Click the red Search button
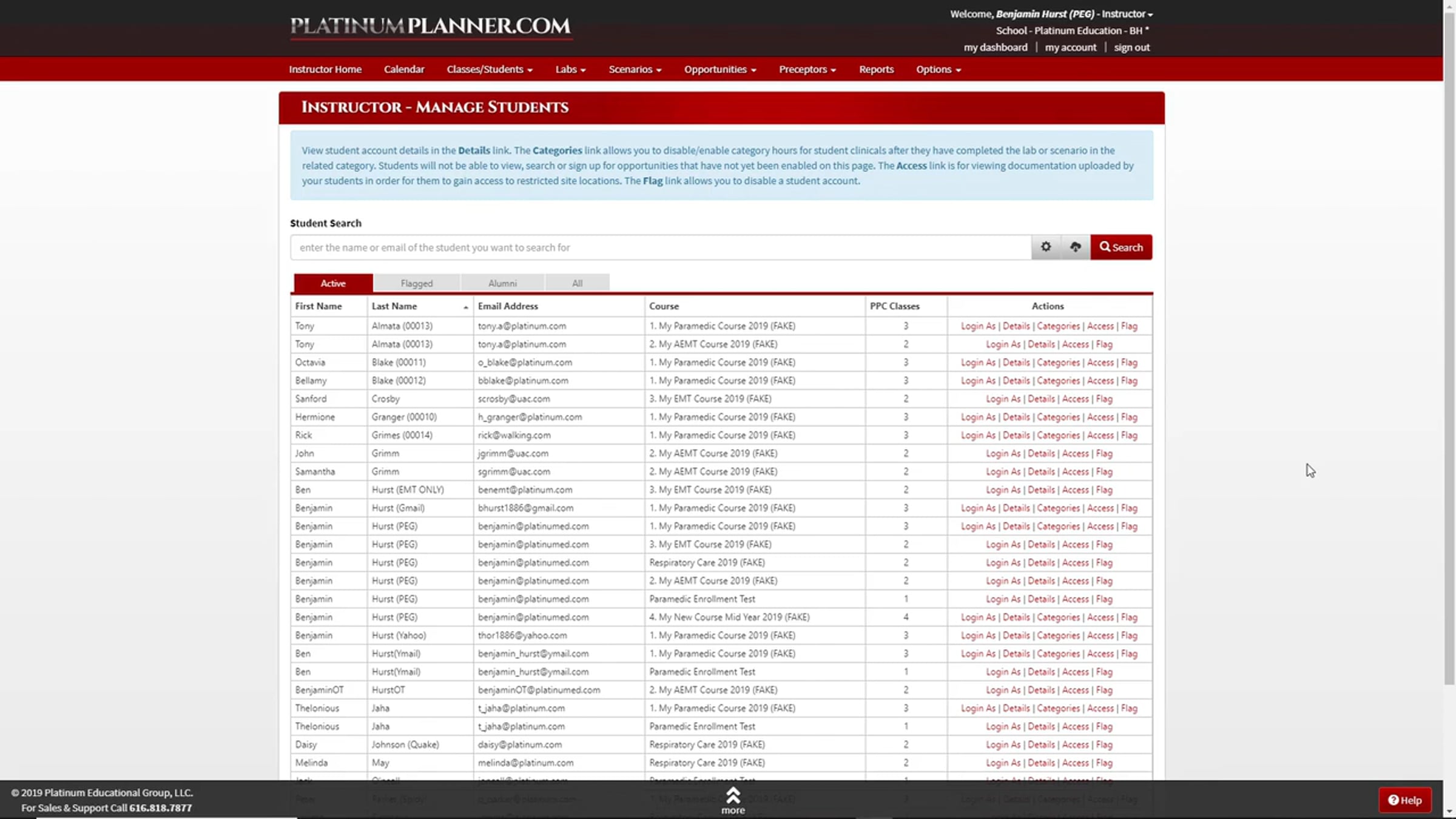1456x819 pixels. 1121,247
